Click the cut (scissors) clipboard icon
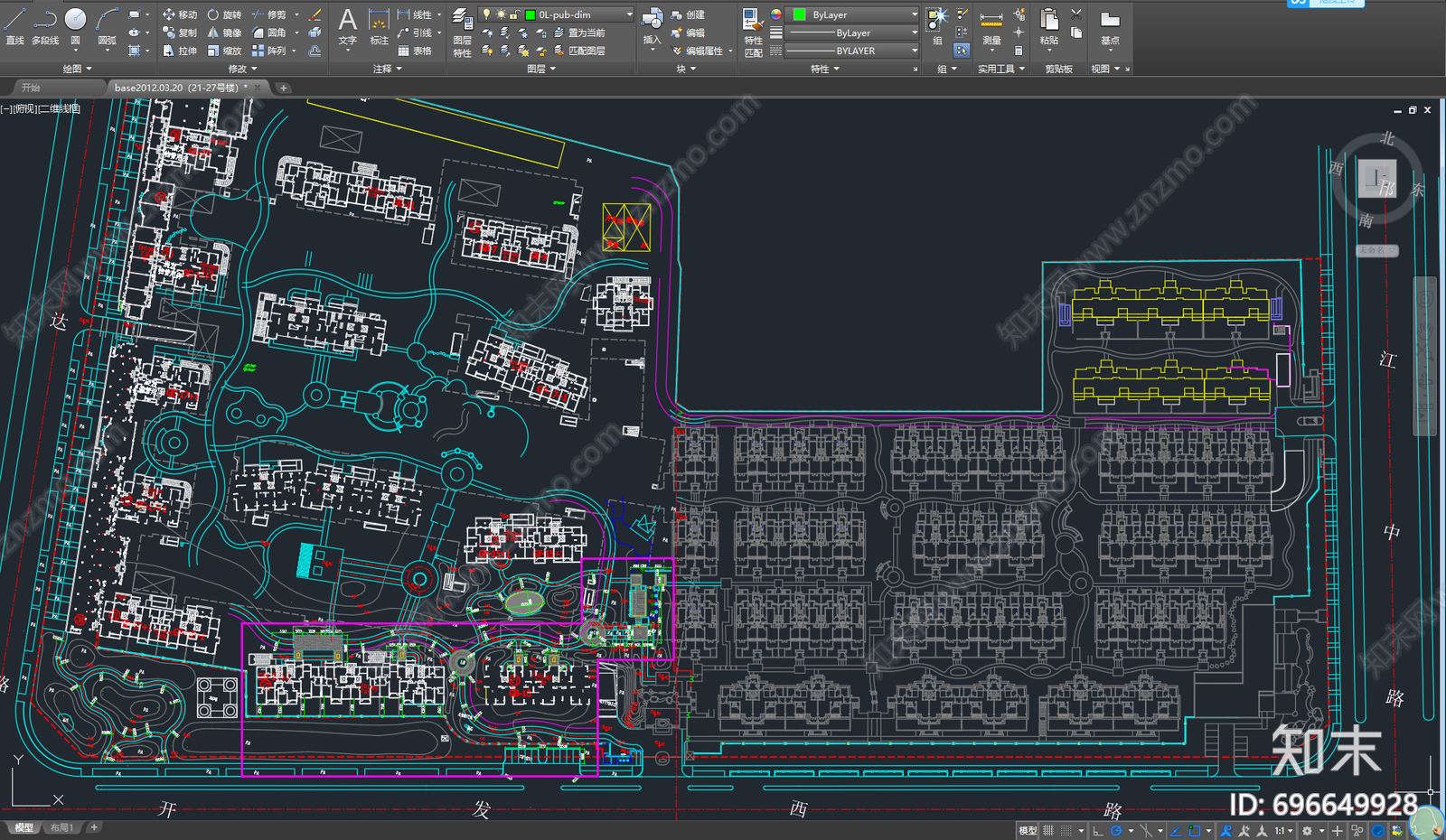This screenshot has height=840, width=1446. [x=1075, y=14]
